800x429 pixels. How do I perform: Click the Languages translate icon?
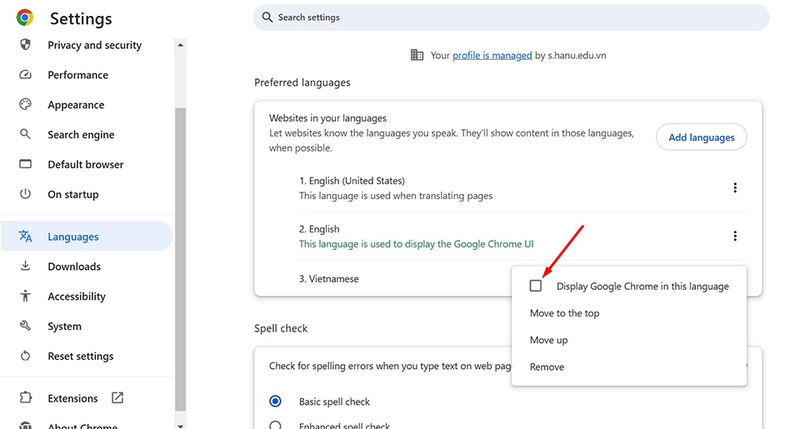25,236
